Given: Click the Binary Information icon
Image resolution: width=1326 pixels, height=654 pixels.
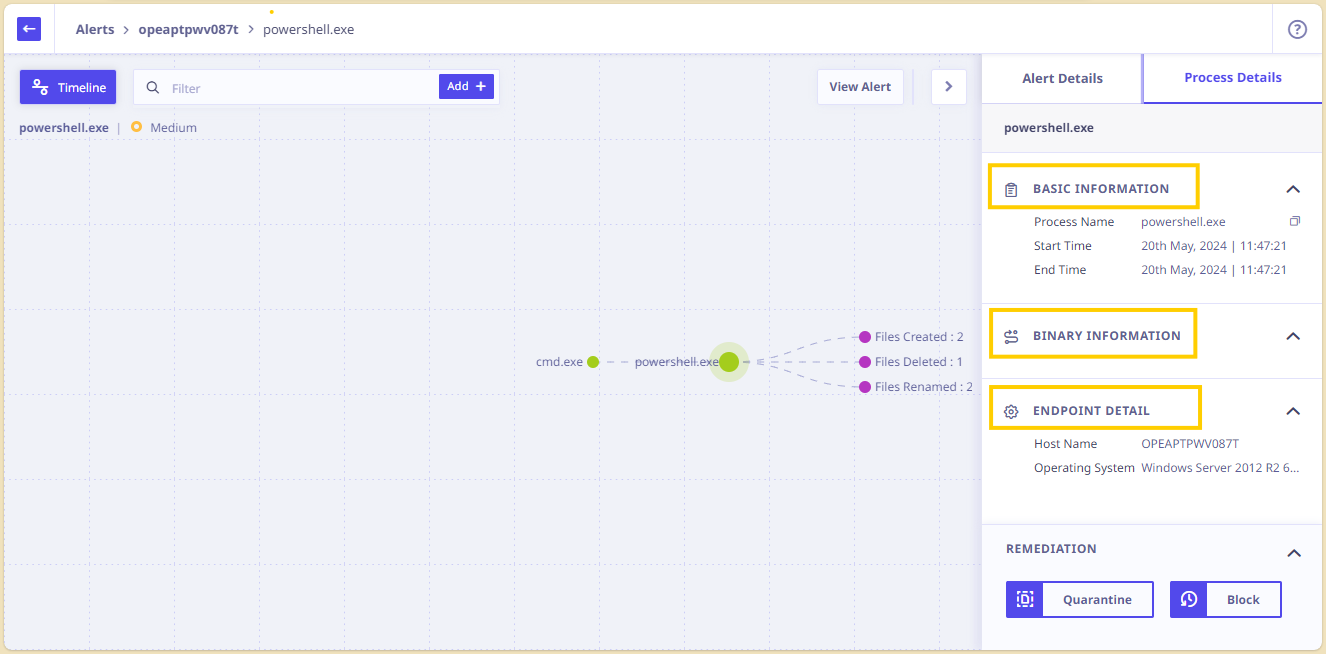Looking at the screenshot, I should pos(1011,336).
